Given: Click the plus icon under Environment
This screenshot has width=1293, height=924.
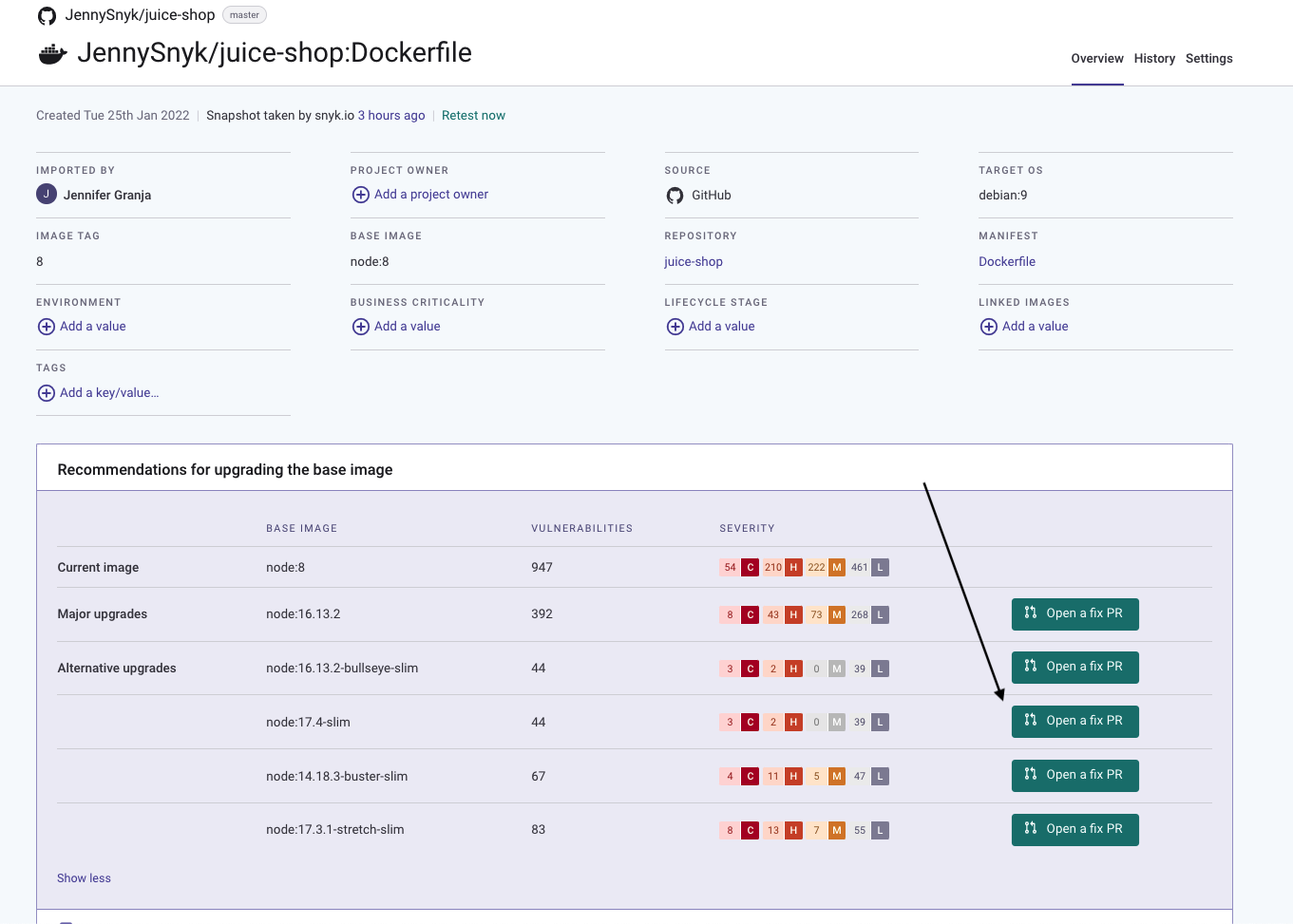Looking at the screenshot, I should [47, 327].
